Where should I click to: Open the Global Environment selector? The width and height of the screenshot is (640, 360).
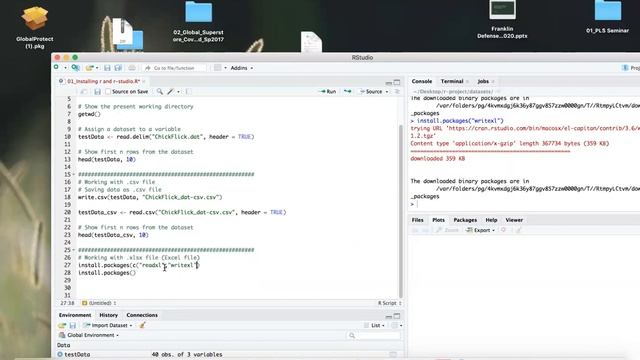(89, 335)
